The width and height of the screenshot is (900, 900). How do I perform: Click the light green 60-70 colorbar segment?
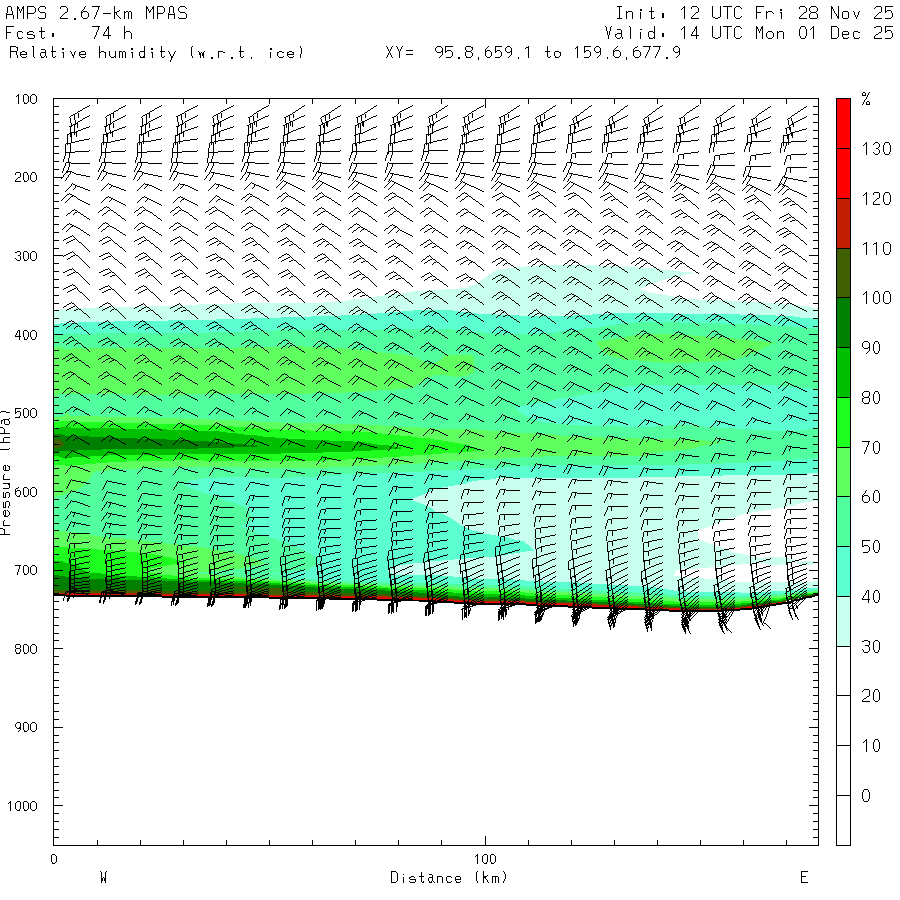click(843, 472)
